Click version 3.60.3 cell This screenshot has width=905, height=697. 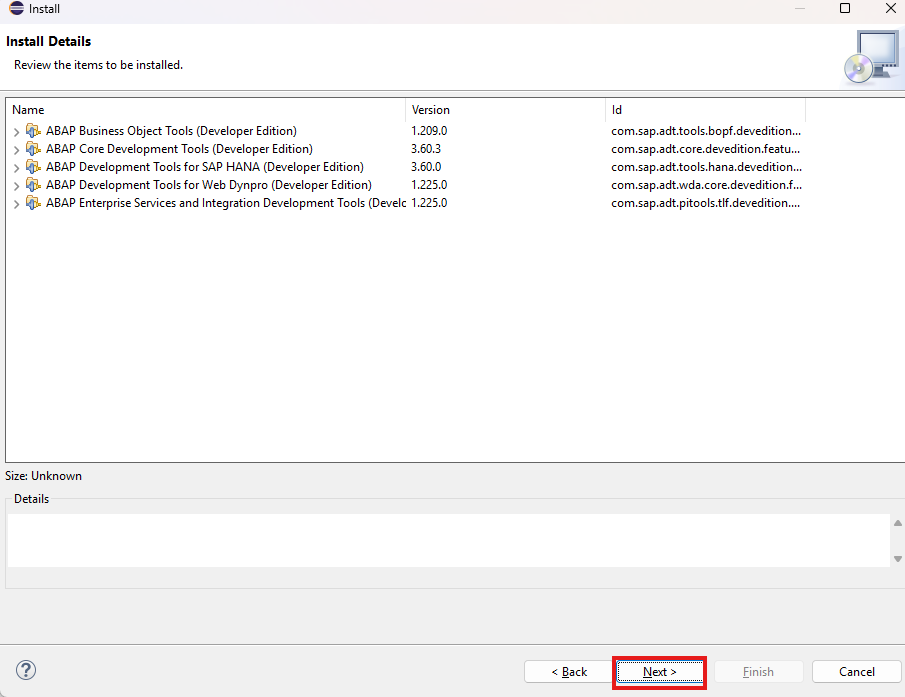coord(426,149)
